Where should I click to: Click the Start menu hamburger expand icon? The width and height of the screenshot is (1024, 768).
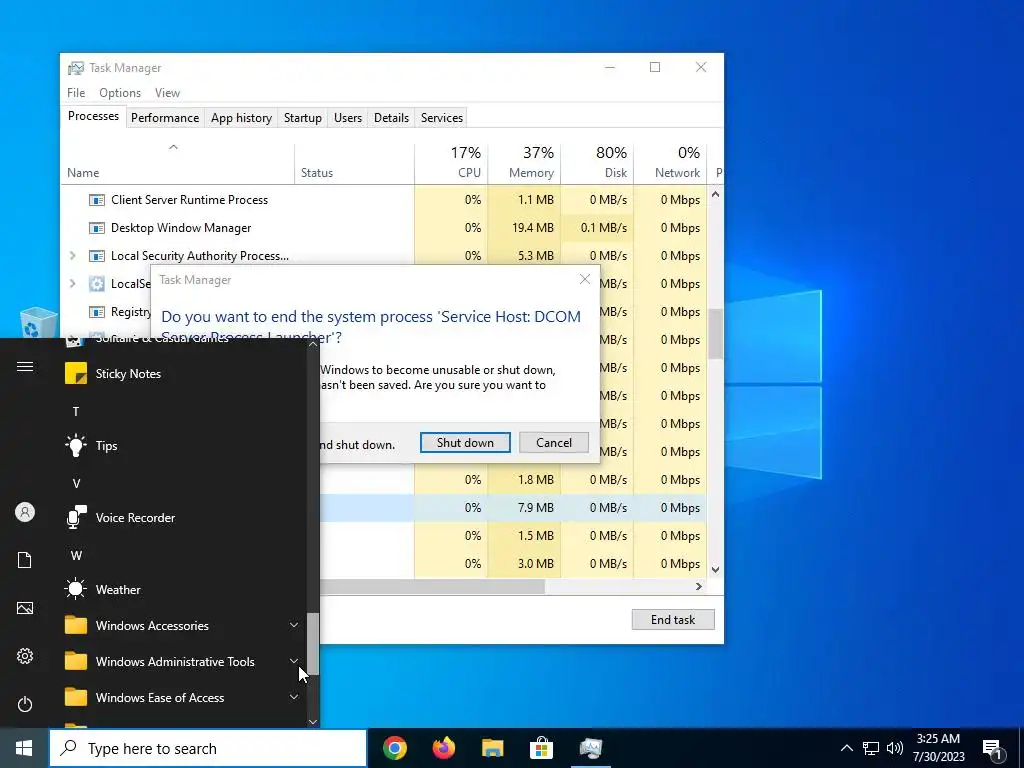(x=25, y=366)
